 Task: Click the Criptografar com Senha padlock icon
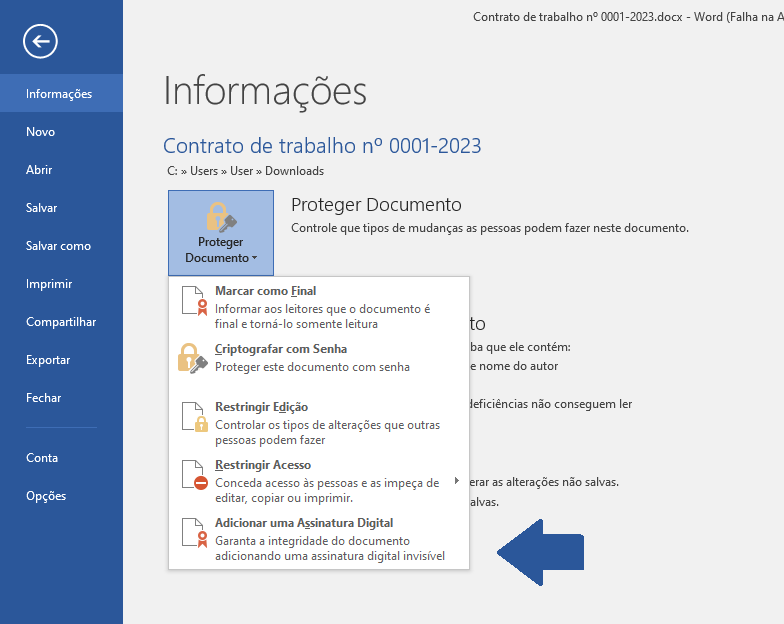point(192,358)
